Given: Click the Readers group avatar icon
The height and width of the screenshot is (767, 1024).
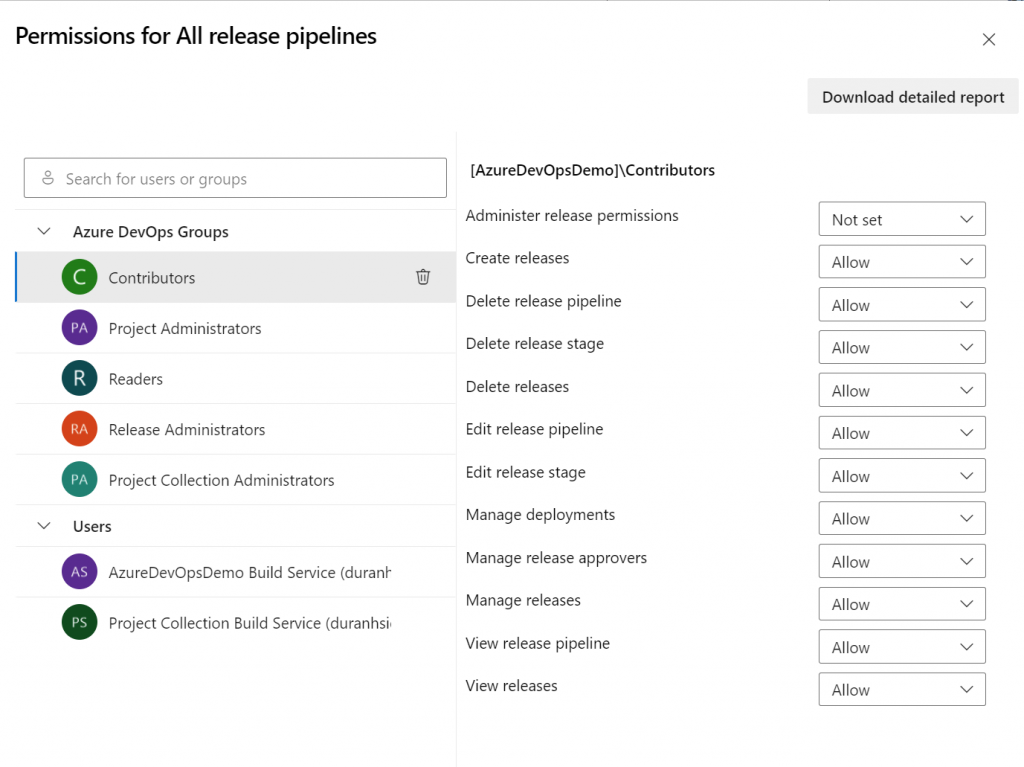Looking at the screenshot, I should tap(79, 379).
